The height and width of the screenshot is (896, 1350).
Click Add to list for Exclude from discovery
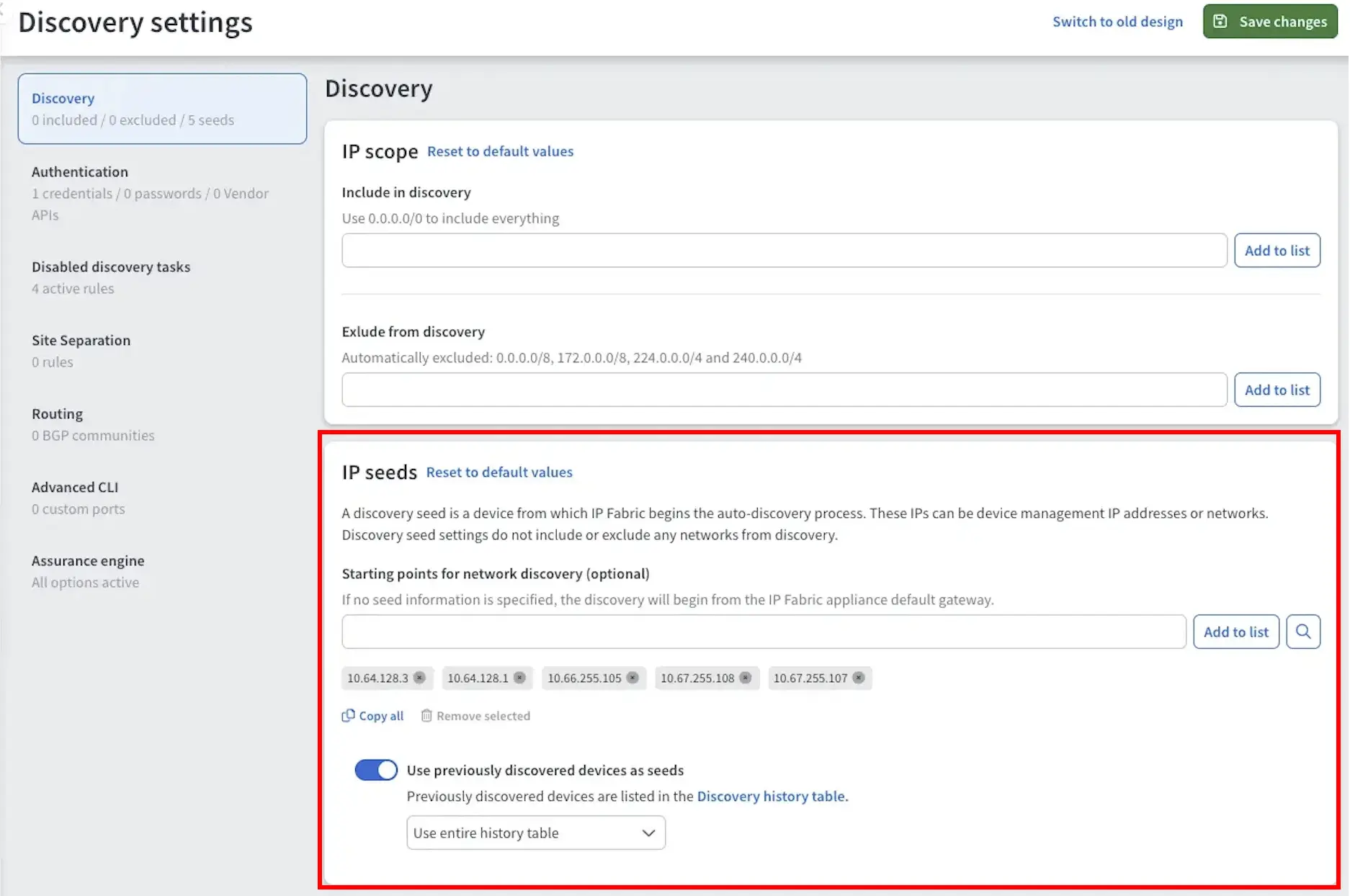point(1277,390)
